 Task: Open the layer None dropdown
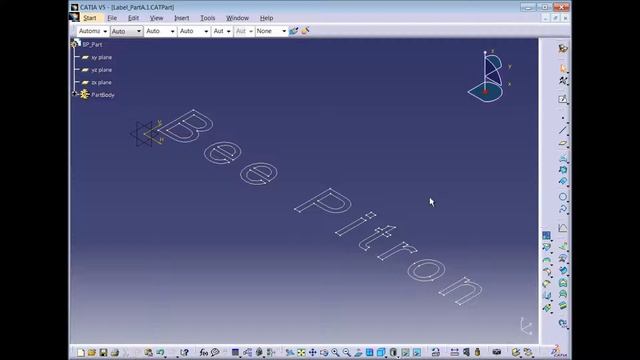click(271, 31)
